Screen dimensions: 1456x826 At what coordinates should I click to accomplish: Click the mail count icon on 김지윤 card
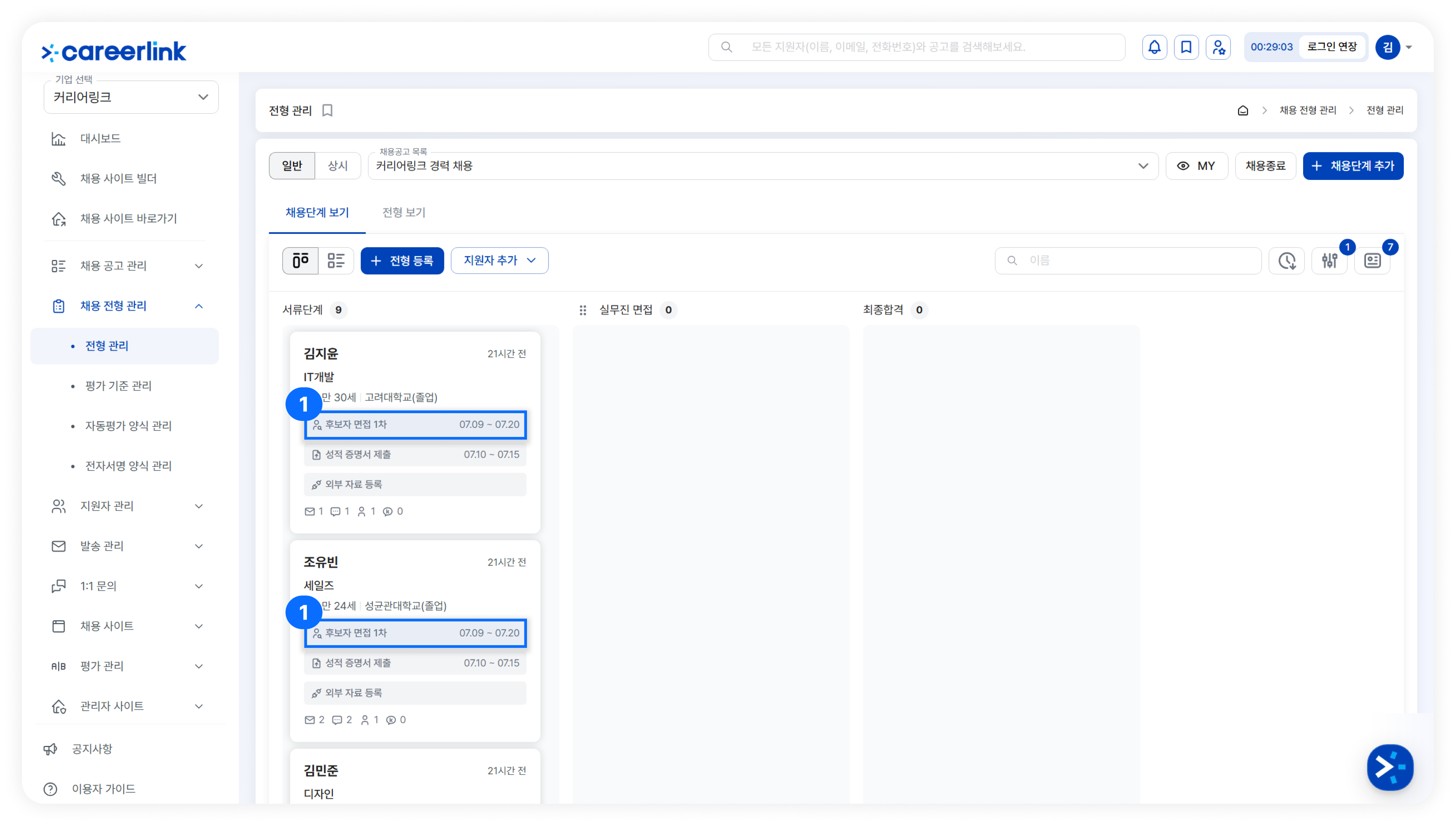click(309, 512)
